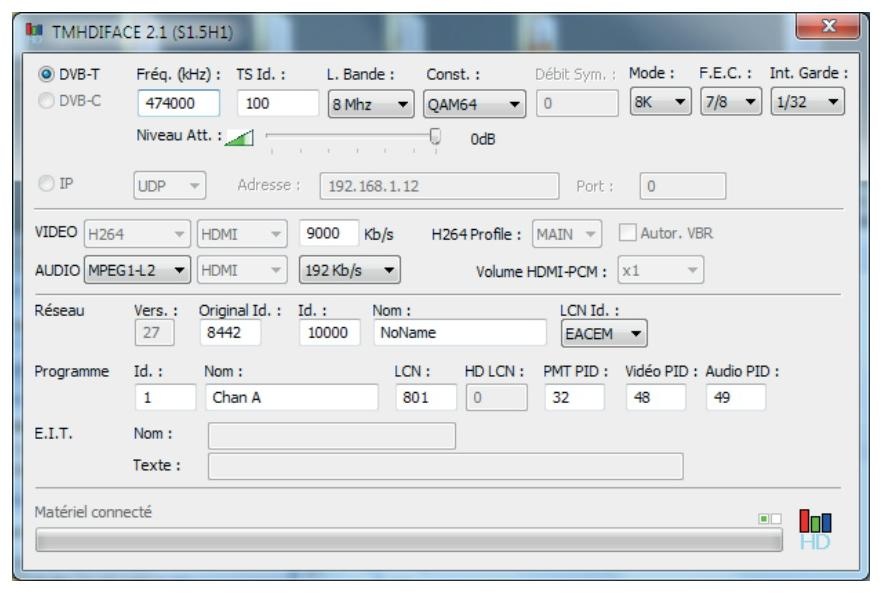
Task: Click the Fréq. (kHz) field 474000
Action: coord(179,103)
